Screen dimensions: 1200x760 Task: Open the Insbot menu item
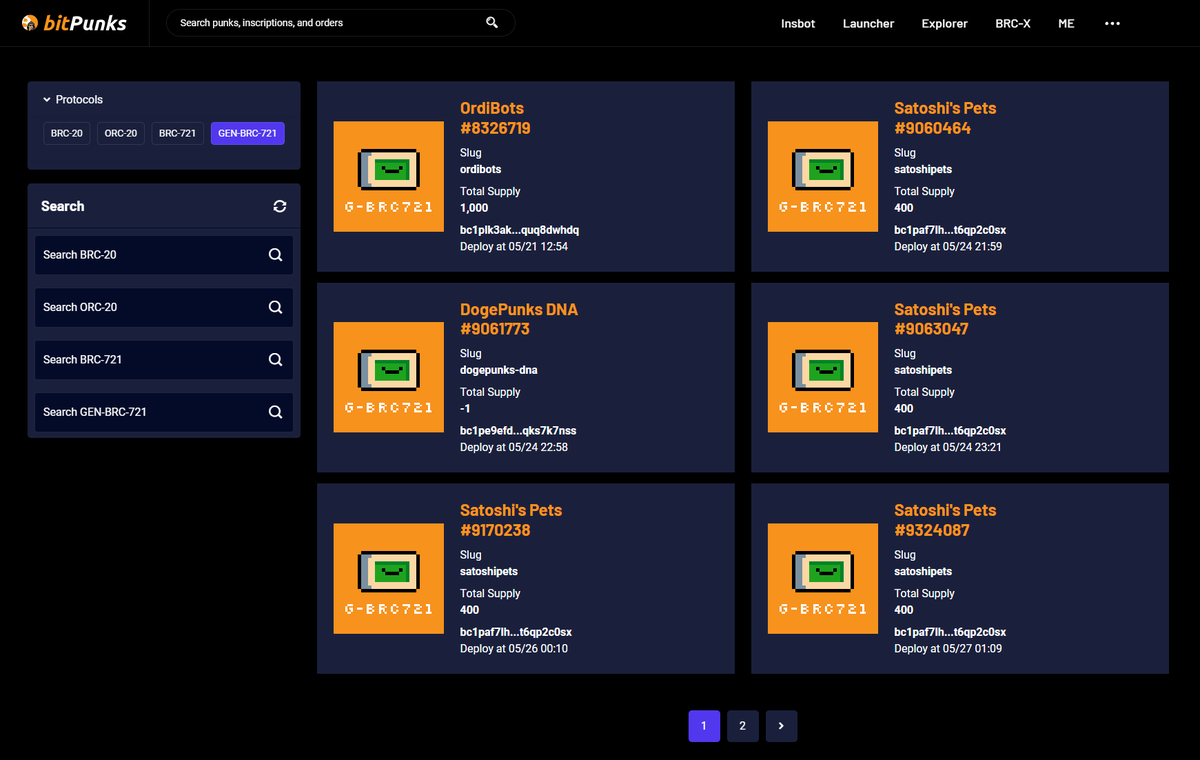[798, 23]
